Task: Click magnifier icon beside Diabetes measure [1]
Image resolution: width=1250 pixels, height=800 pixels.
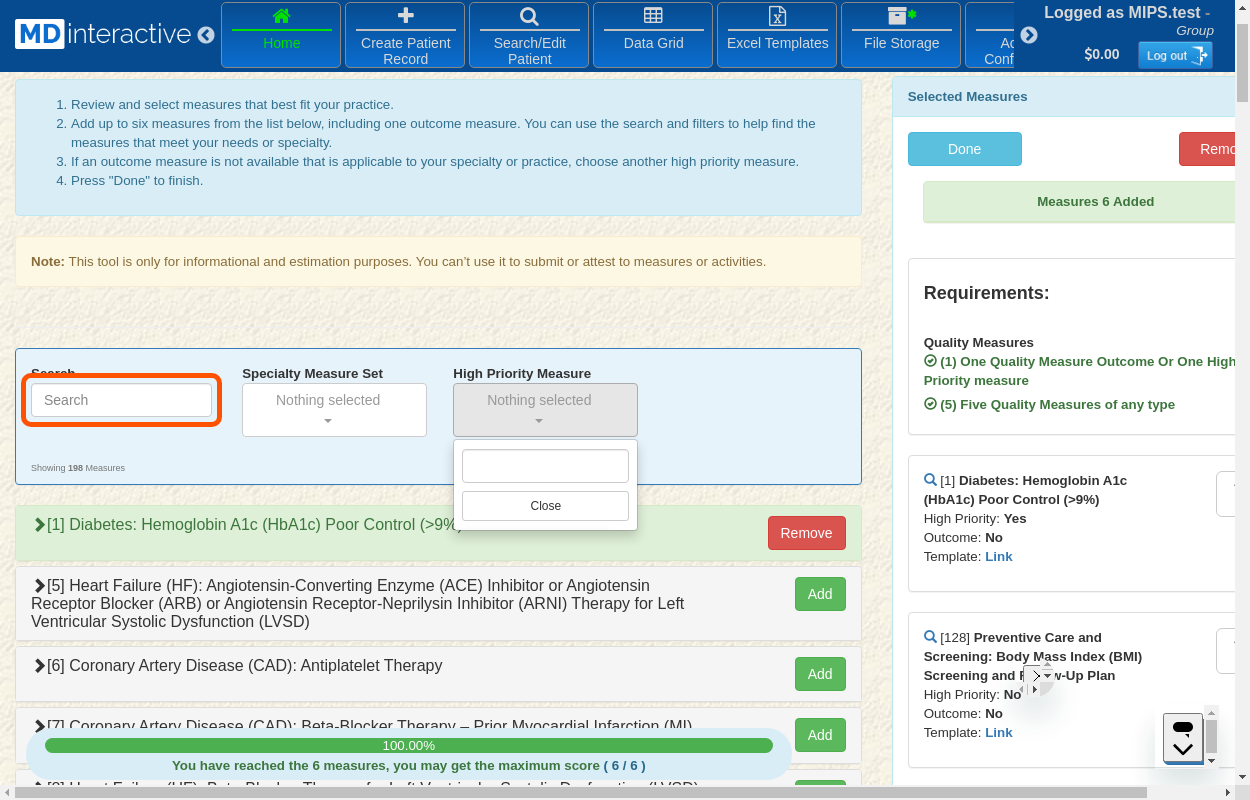Action: [x=930, y=480]
